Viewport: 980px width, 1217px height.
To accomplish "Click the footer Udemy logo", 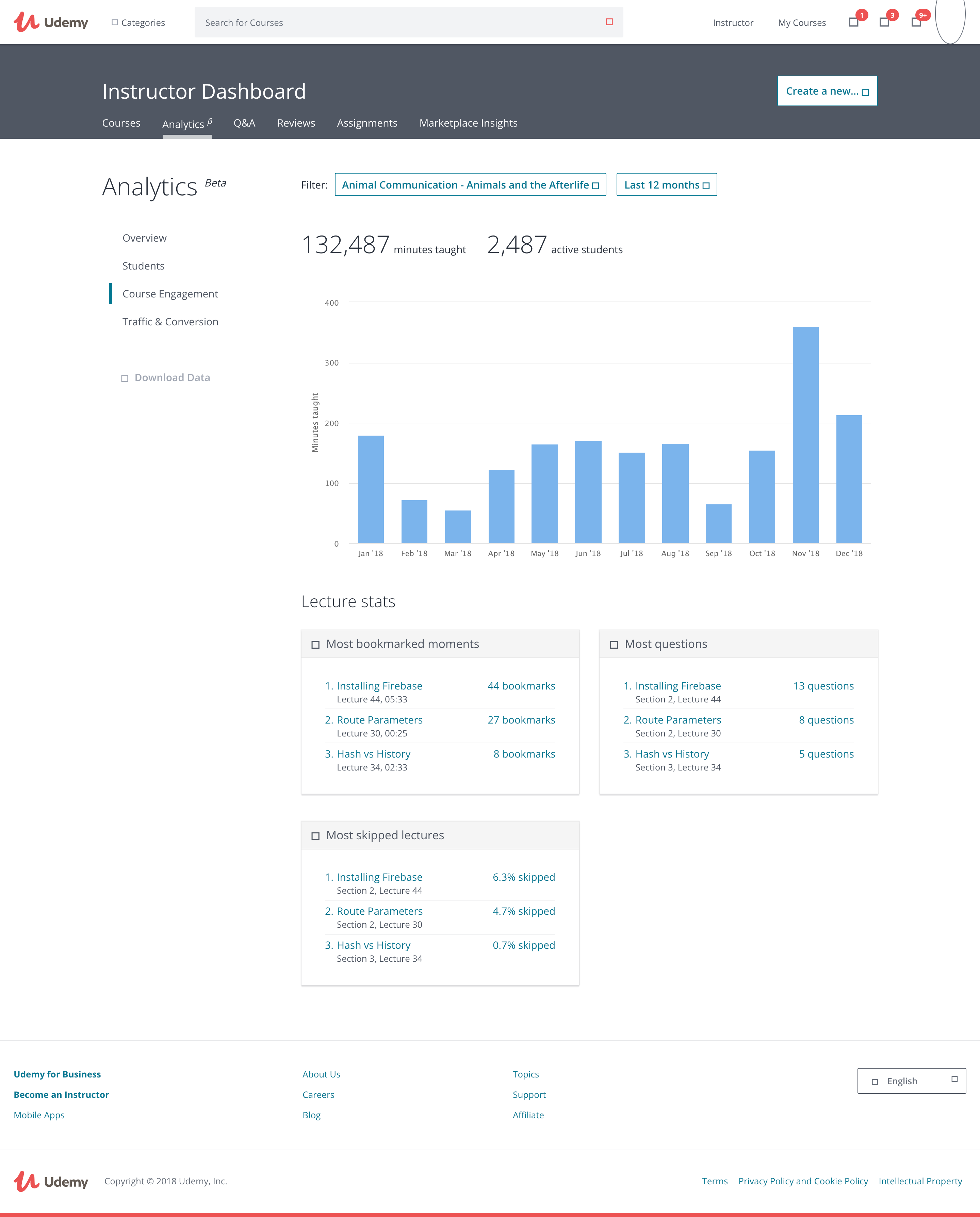I will [51, 1181].
